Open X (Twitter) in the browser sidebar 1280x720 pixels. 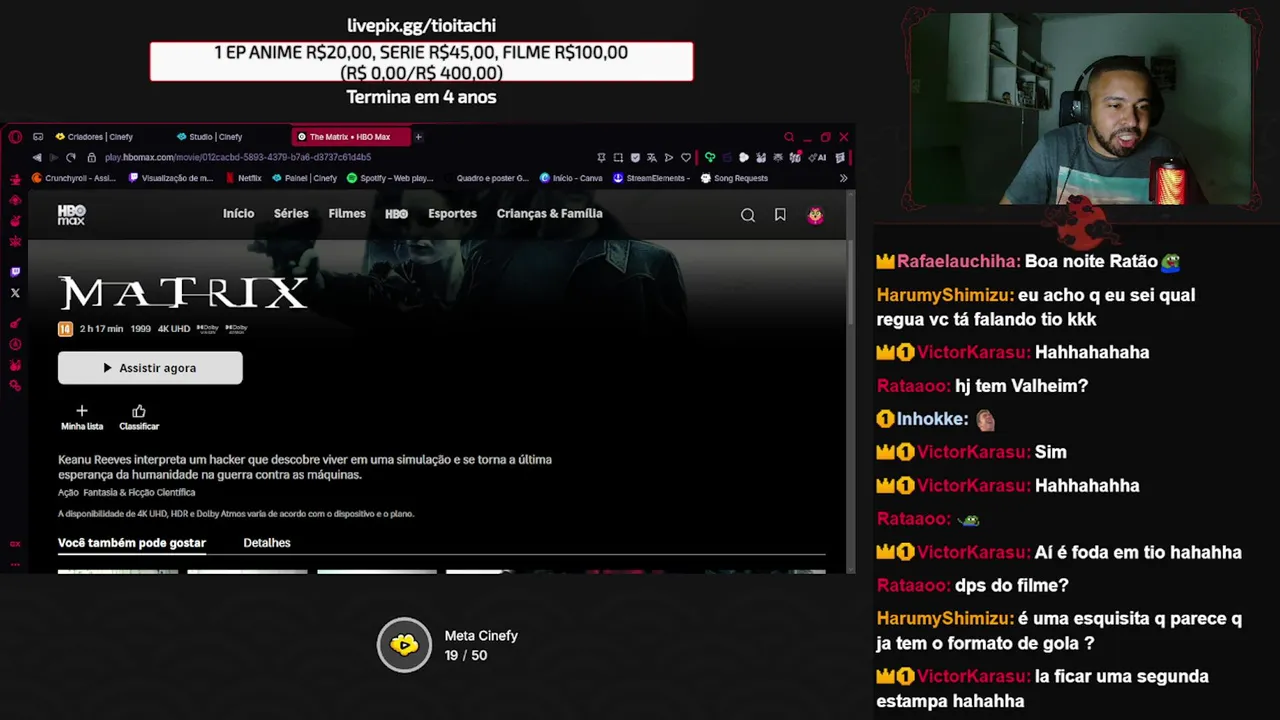pos(15,293)
